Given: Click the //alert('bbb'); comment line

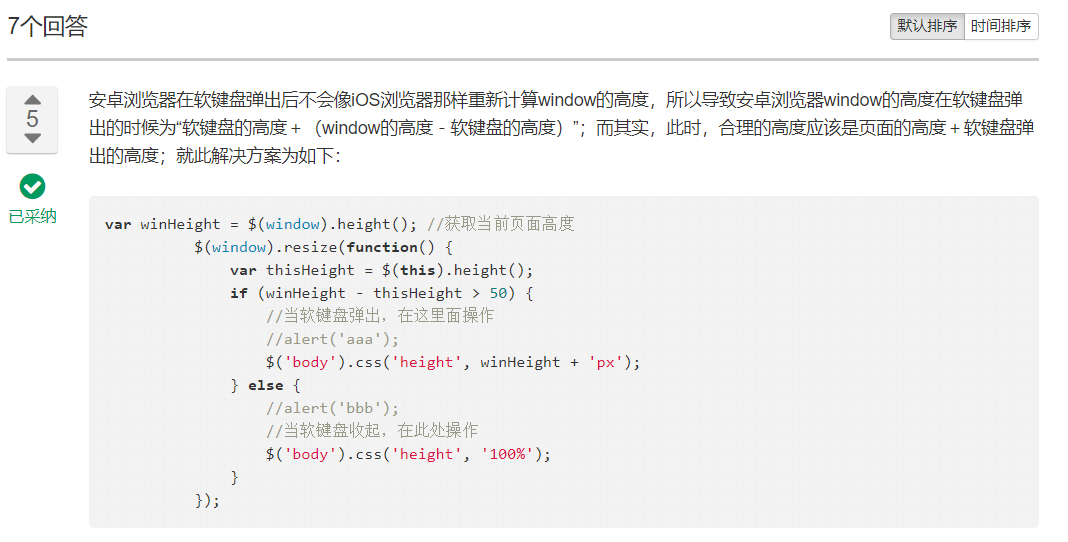Looking at the screenshot, I should pos(332,408).
